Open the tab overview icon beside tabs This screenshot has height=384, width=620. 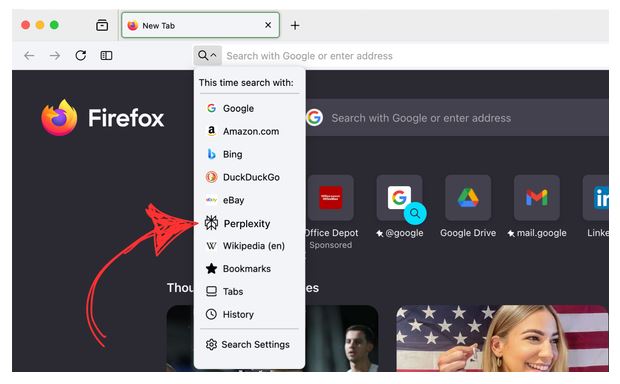[x=102, y=25]
